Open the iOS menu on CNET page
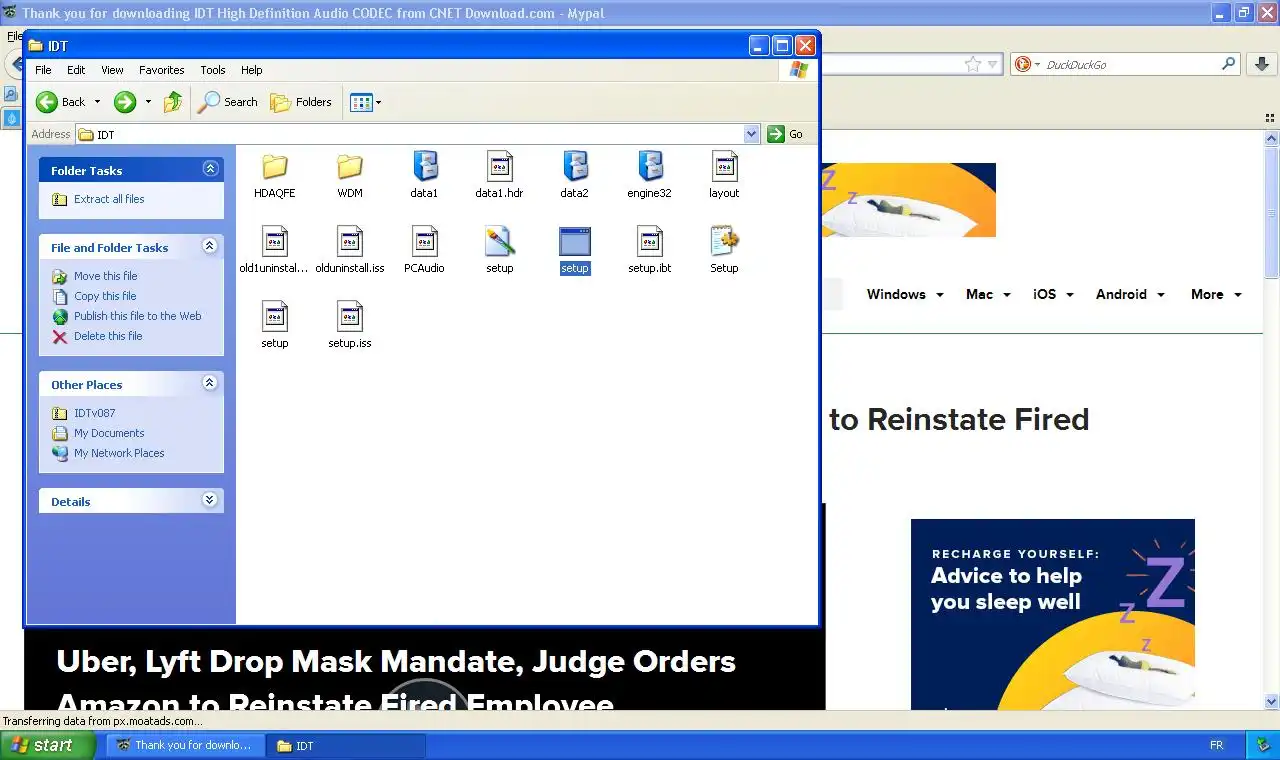This screenshot has height=760, width=1280. [x=1053, y=294]
